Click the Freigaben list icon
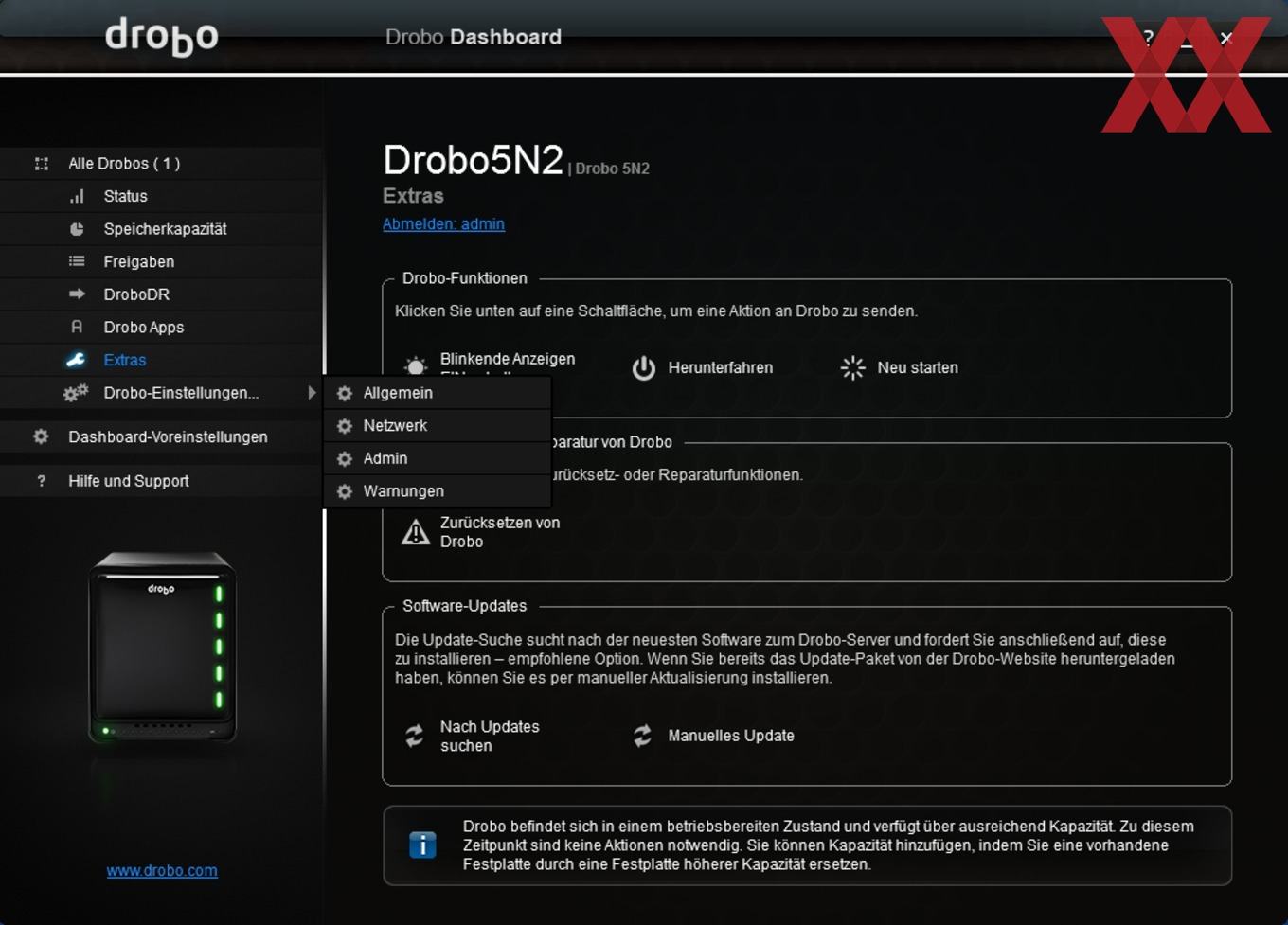This screenshot has height=925, width=1288. tap(77, 261)
